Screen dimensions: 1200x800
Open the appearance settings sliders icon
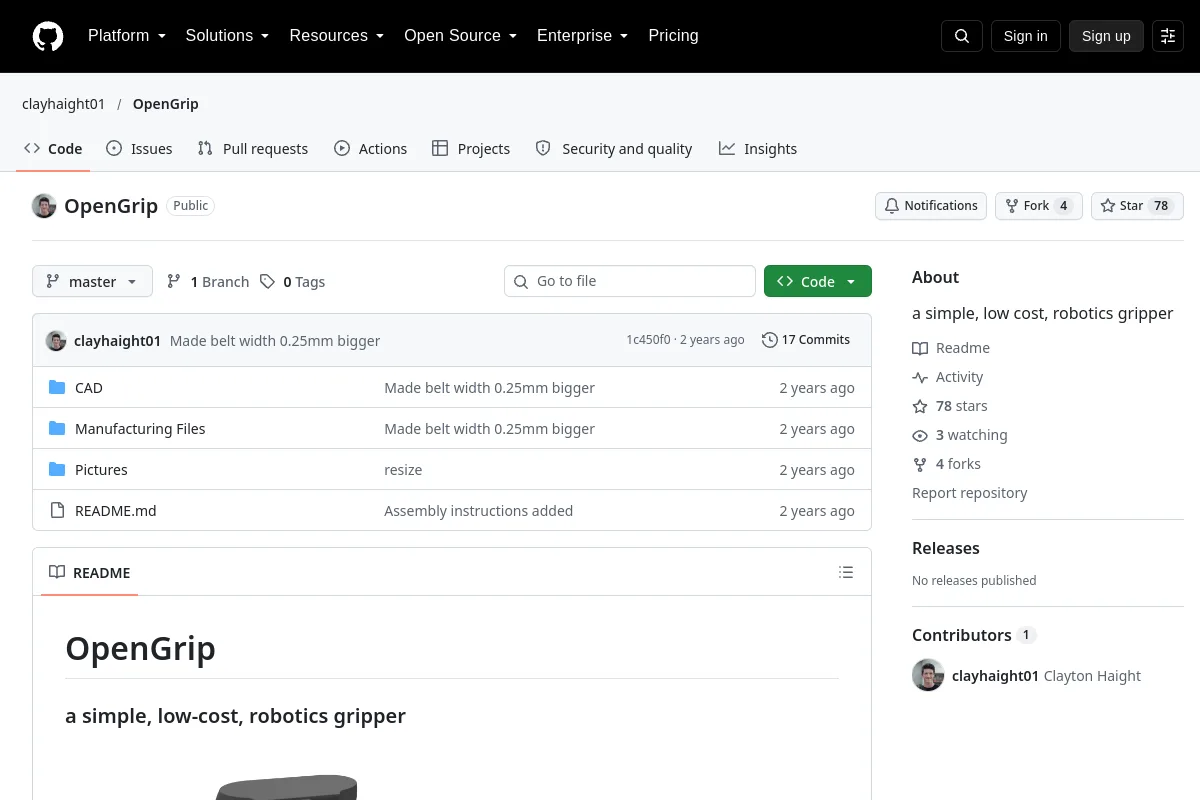(x=1168, y=36)
